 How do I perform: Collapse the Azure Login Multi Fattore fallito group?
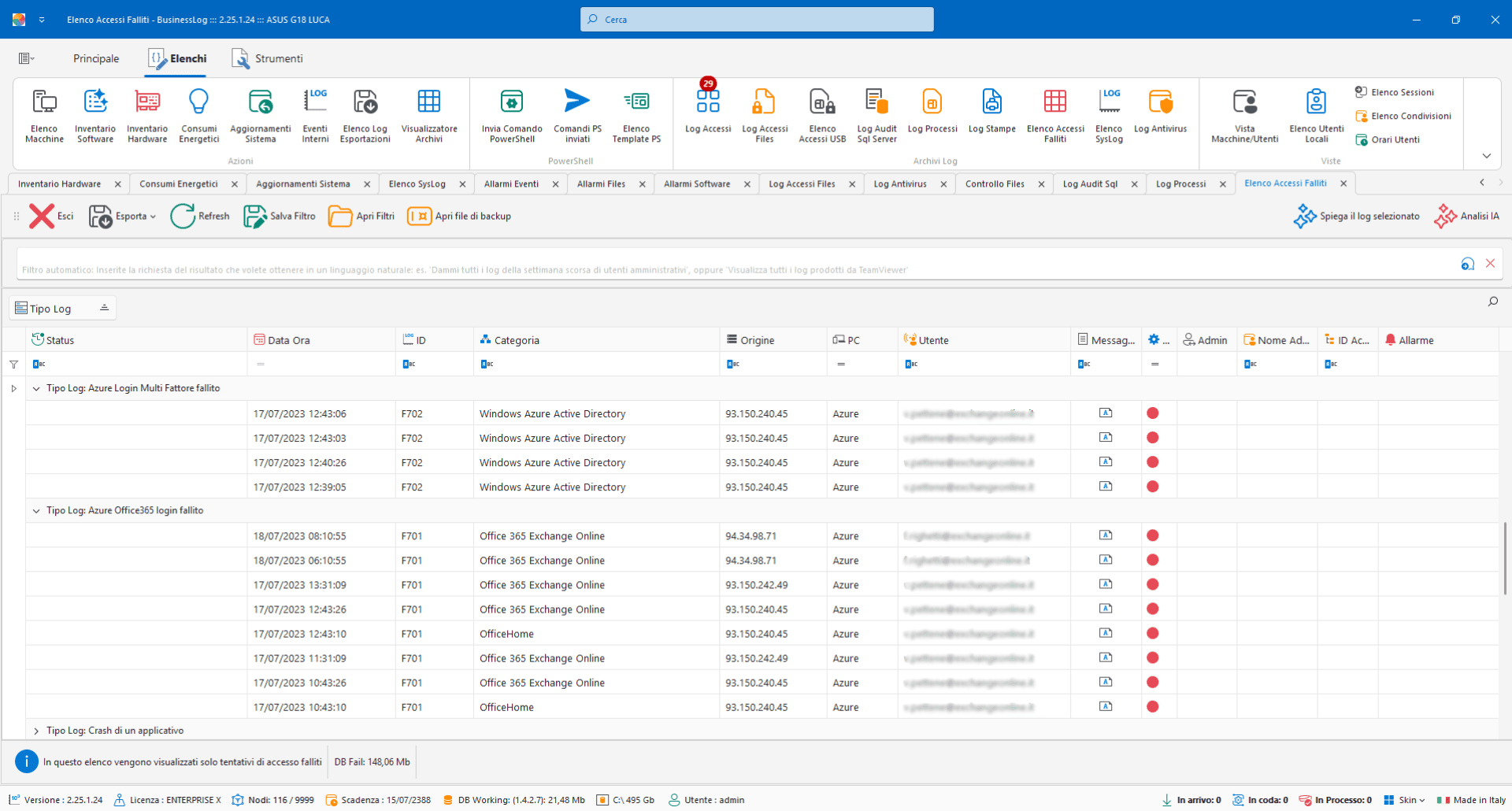36,388
